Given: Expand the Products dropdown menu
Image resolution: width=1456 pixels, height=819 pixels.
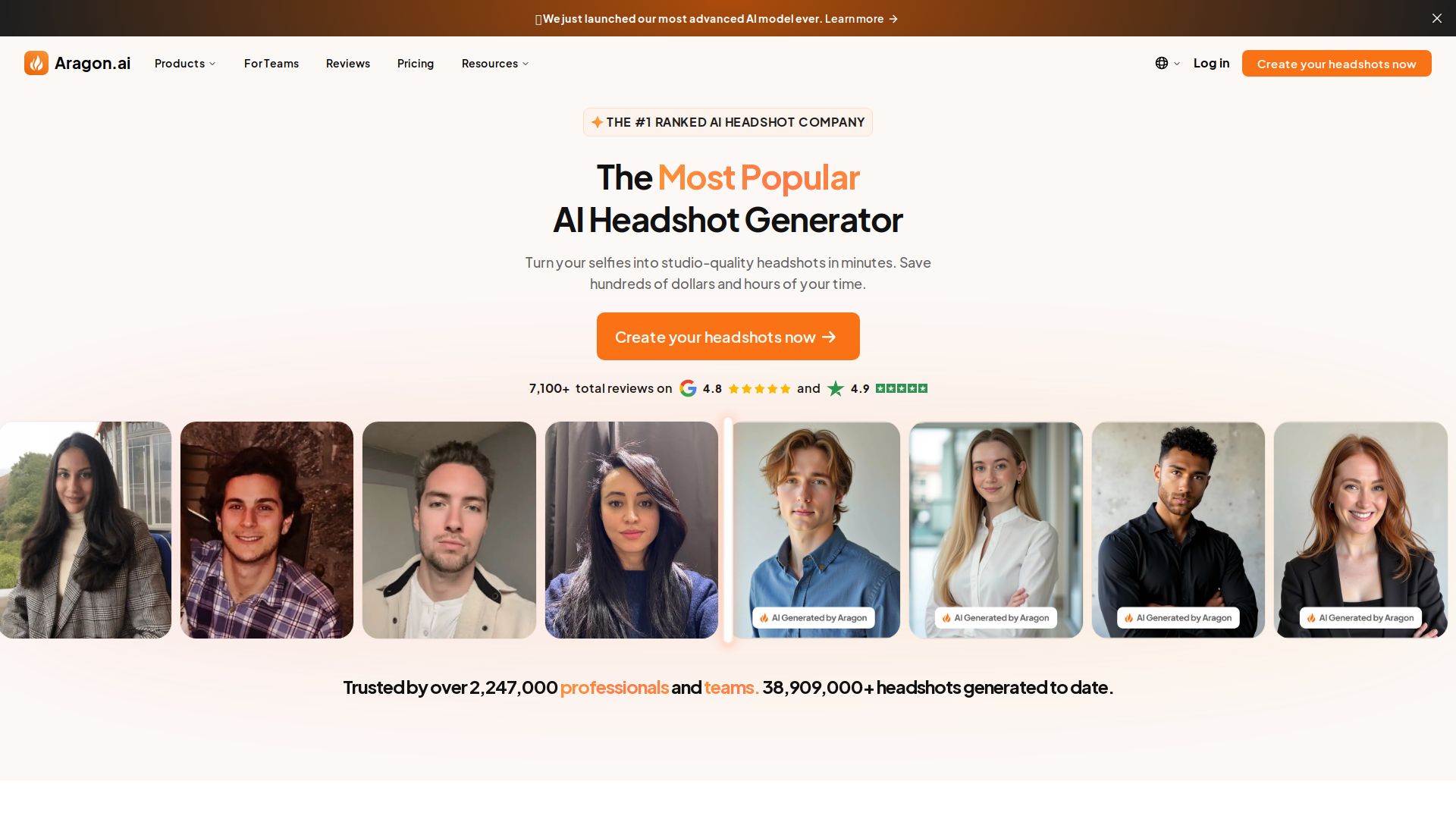Looking at the screenshot, I should coord(185,64).
